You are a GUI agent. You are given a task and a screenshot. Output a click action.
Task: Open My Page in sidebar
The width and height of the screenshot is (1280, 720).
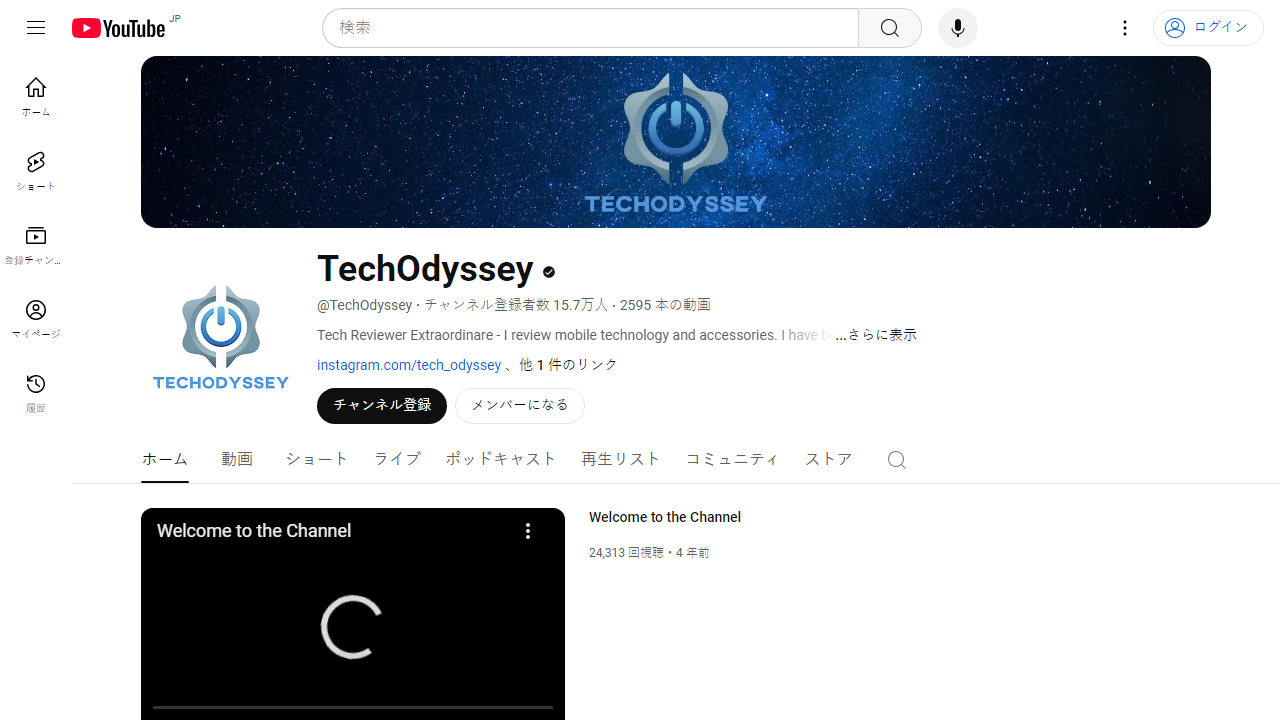[x=36, y=318]
